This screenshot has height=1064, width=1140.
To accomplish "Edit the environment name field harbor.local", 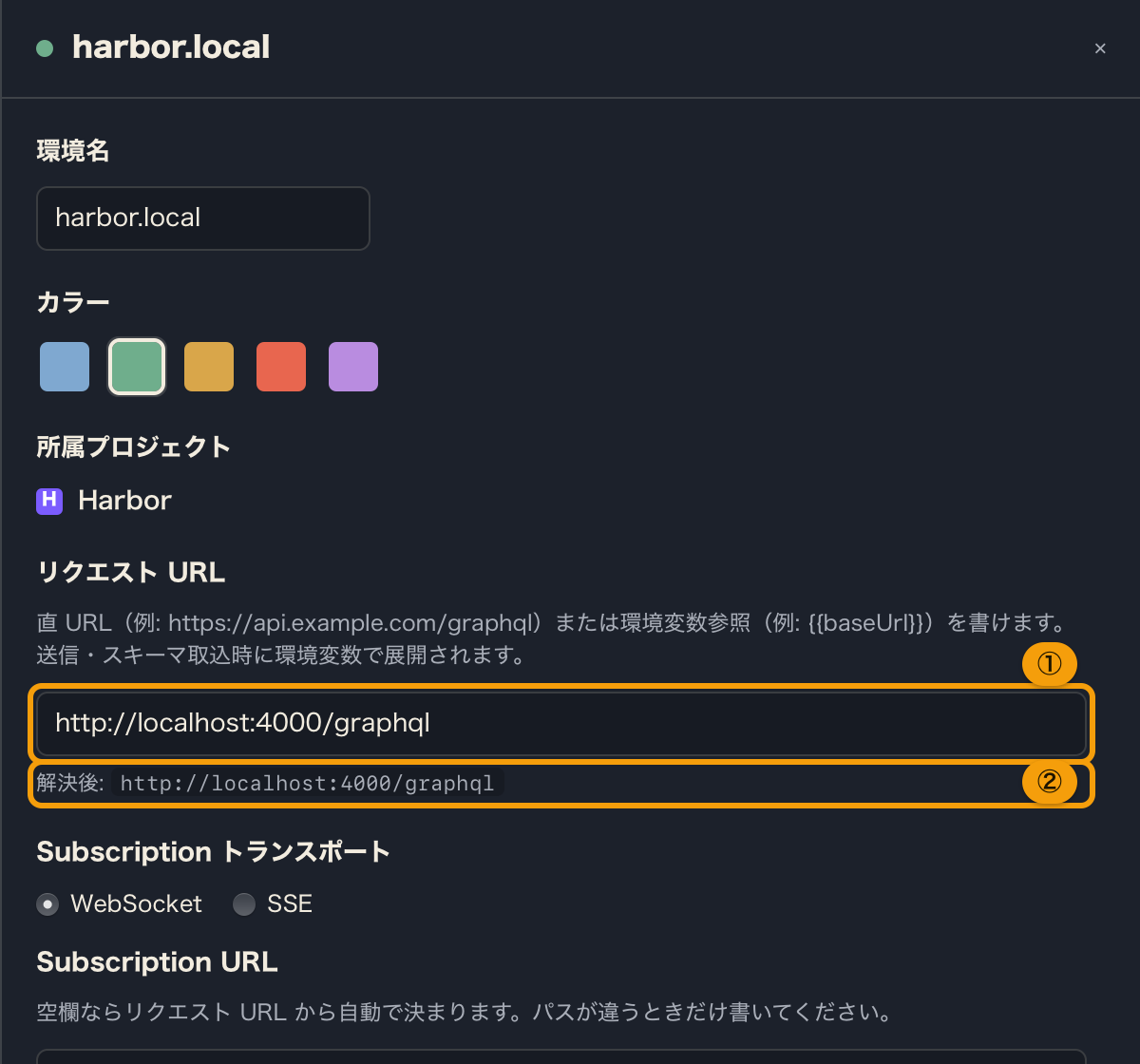I will point(202,218).
